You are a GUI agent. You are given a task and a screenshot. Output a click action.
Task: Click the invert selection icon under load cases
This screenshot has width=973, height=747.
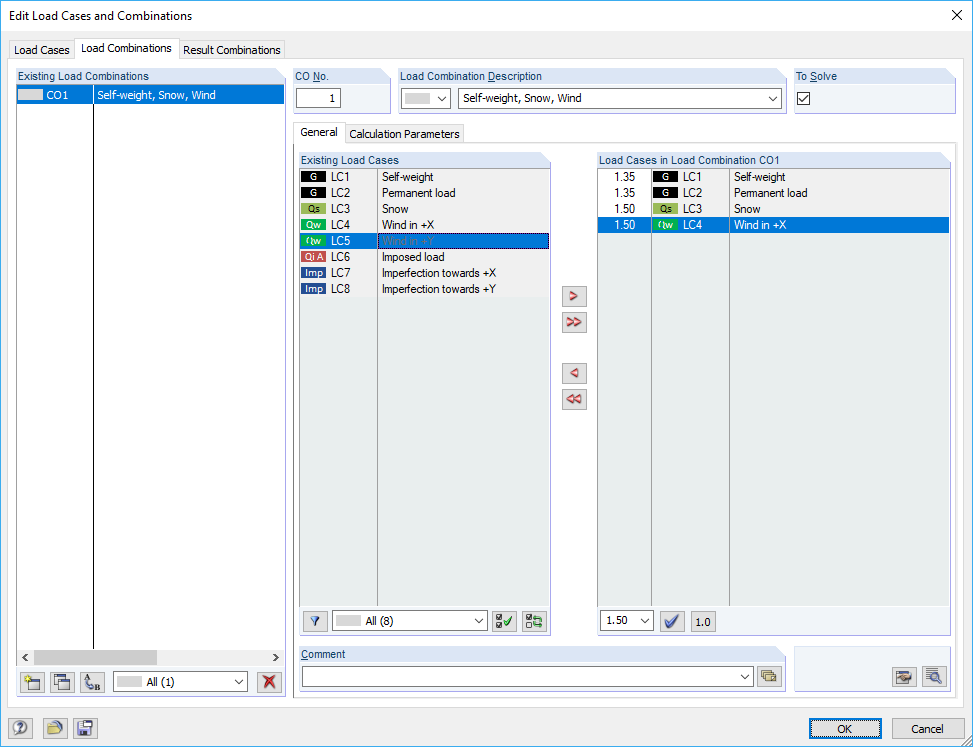click(534, 621)
